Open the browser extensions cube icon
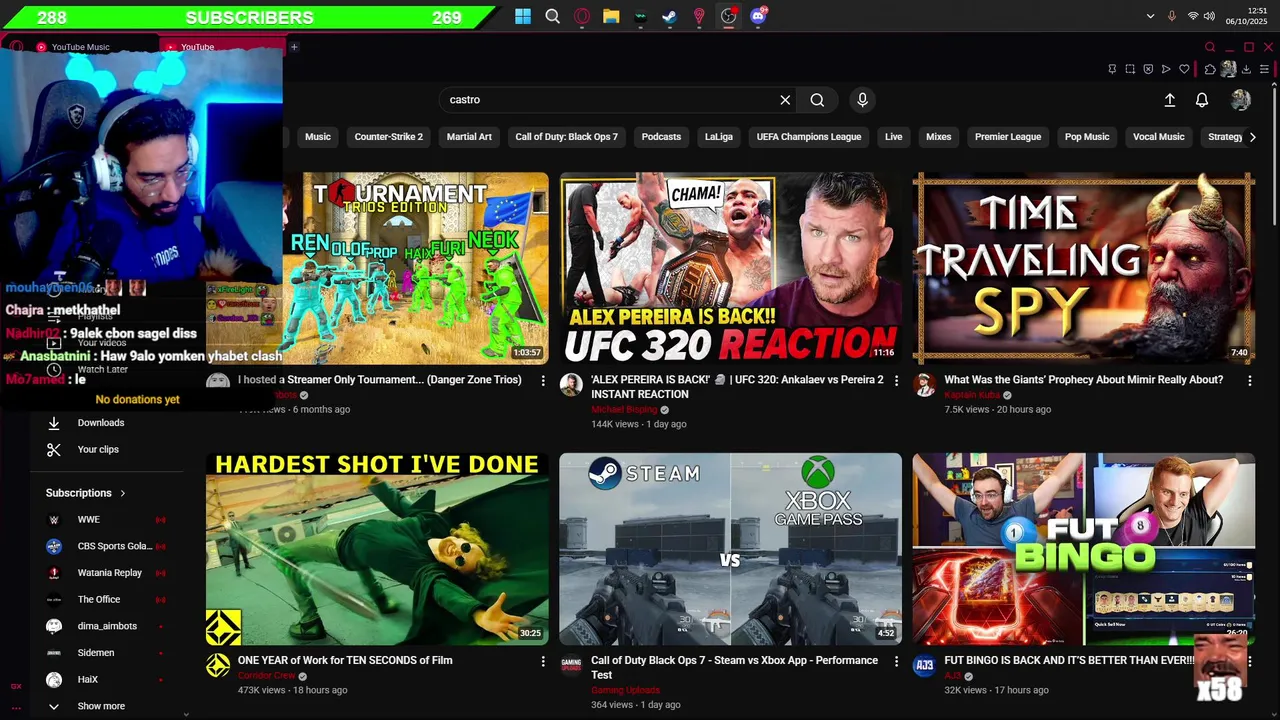This screenshot has height=720, width=1280. coord(1210,69)
